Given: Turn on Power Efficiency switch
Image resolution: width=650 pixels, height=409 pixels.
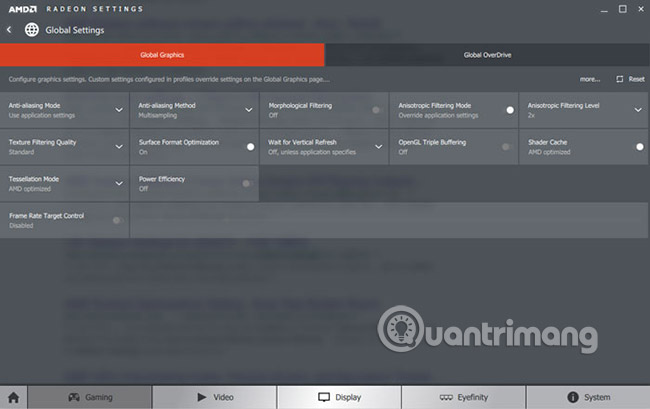Looking at the screenshot, I should [x=247, y=183].
